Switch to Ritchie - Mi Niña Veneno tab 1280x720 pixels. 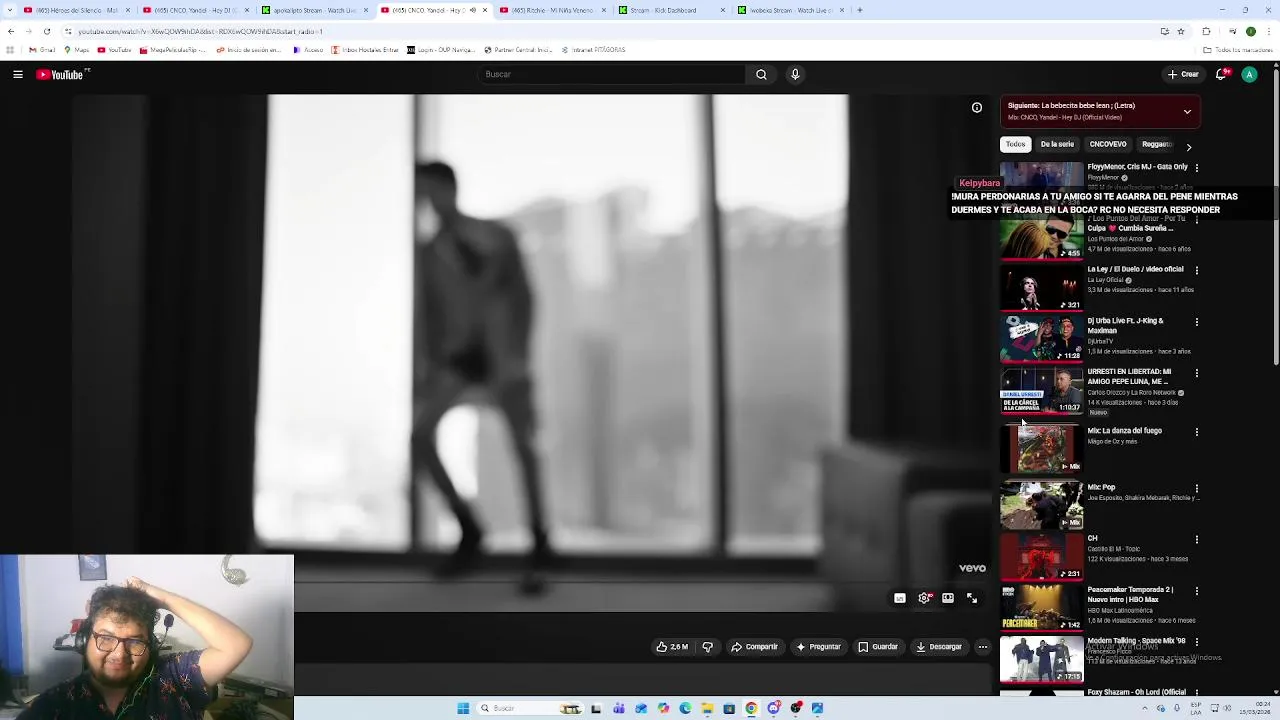552,10
